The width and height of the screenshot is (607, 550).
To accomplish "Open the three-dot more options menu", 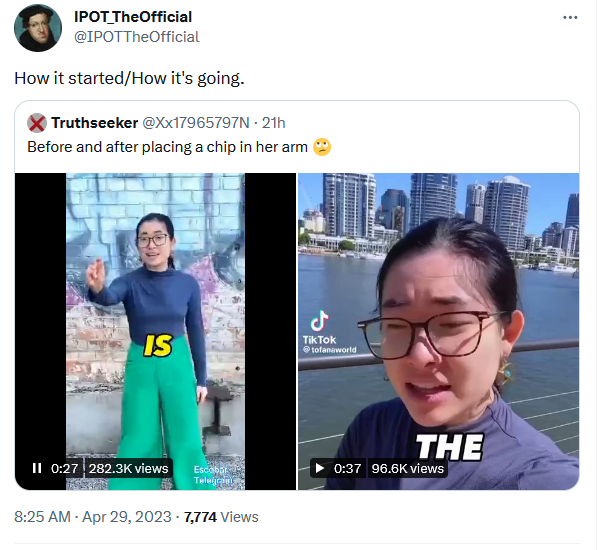I will click(x=570, y=17).
